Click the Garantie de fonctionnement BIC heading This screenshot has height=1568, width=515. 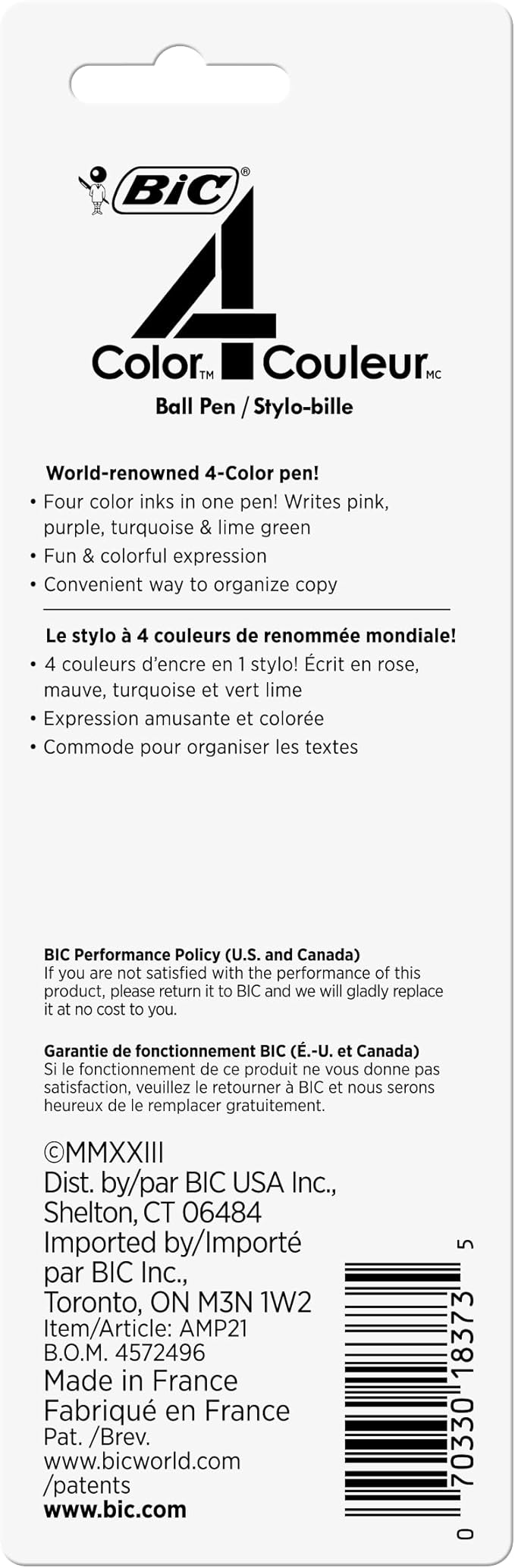coord(231,1051)
